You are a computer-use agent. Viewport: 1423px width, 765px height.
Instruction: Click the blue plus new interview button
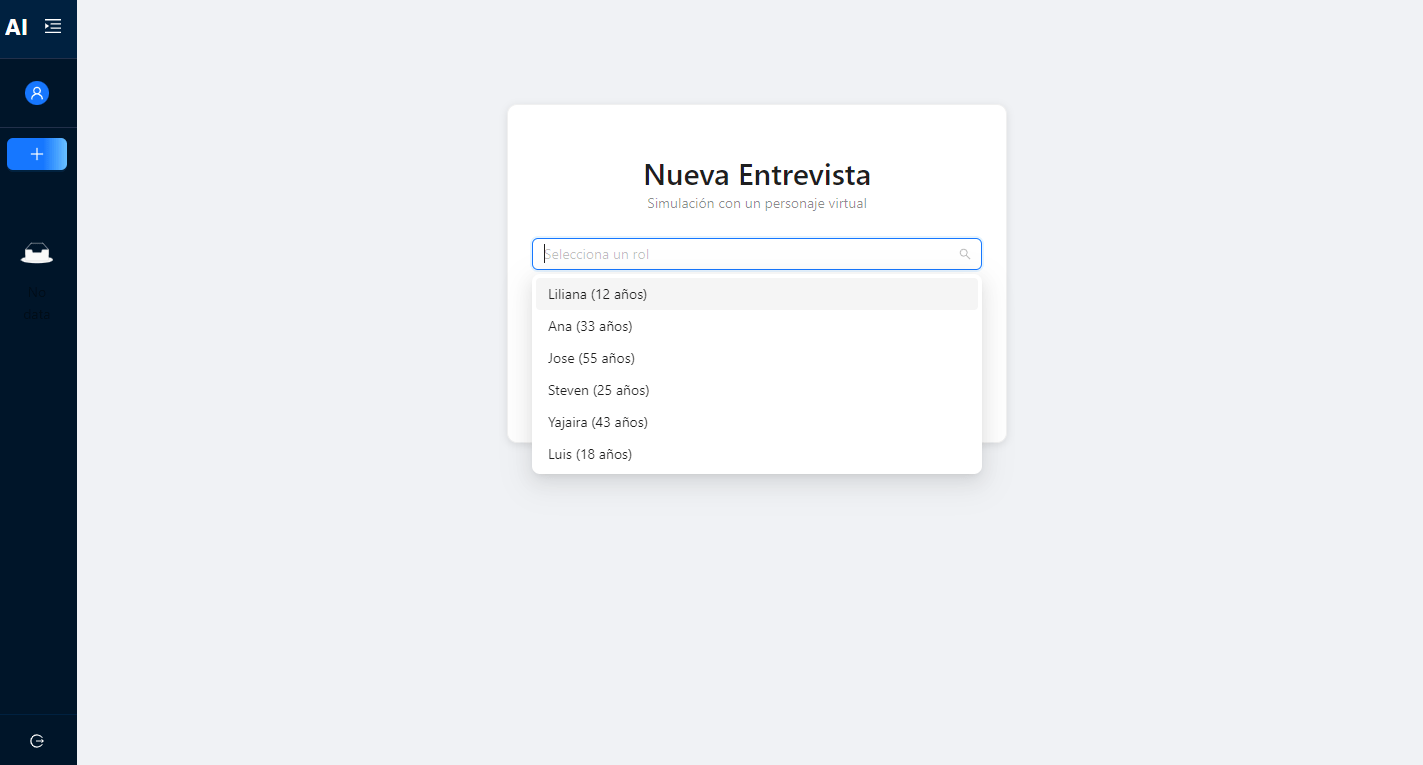[x=37, y=154]
